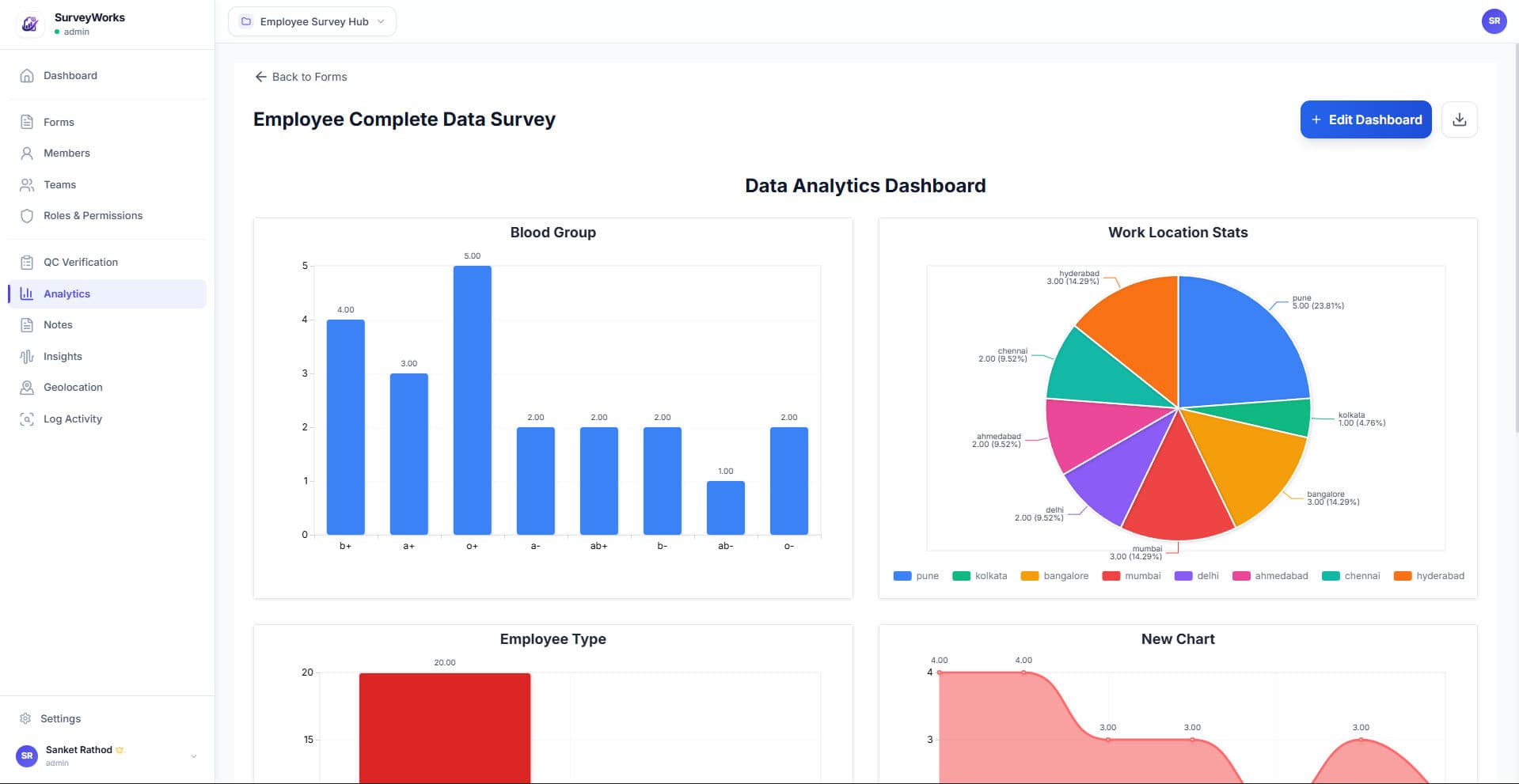
Task: Open Notes from the sidebar
Action: tap(107, 325)
